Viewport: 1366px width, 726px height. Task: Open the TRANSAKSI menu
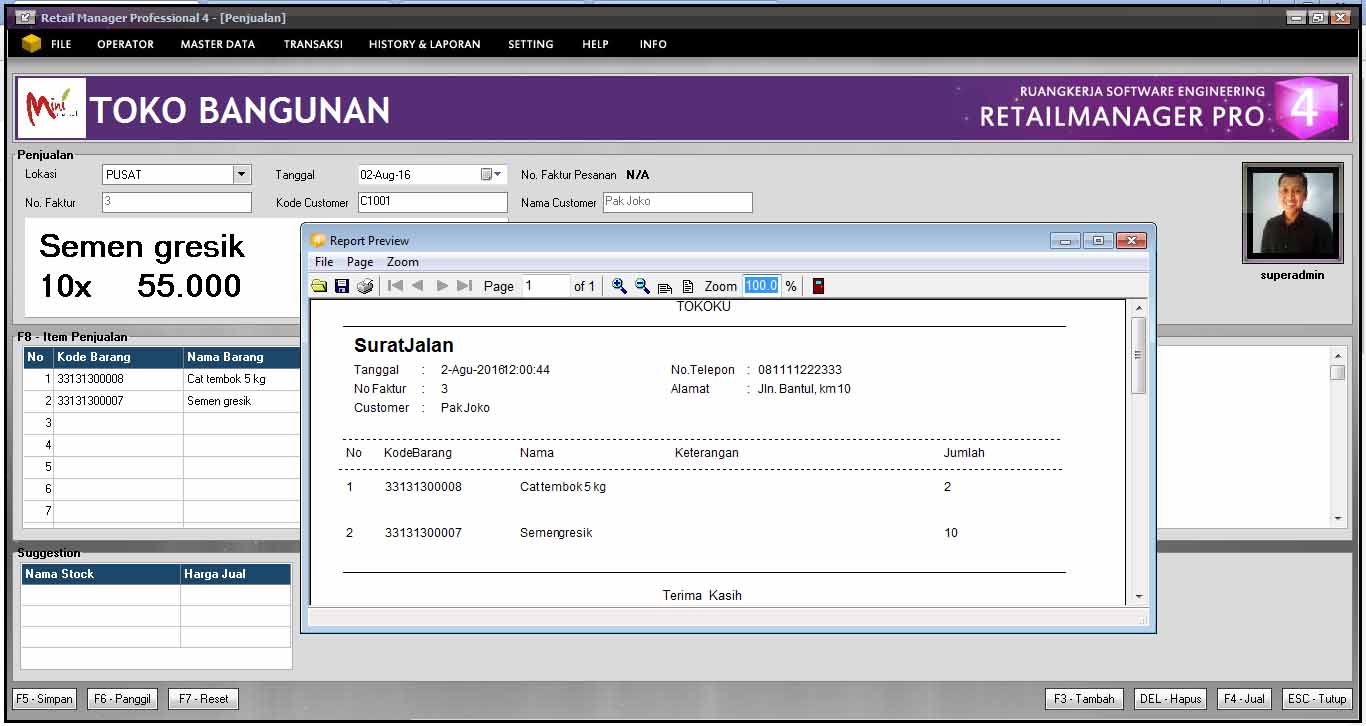click(x=313, y=44)
